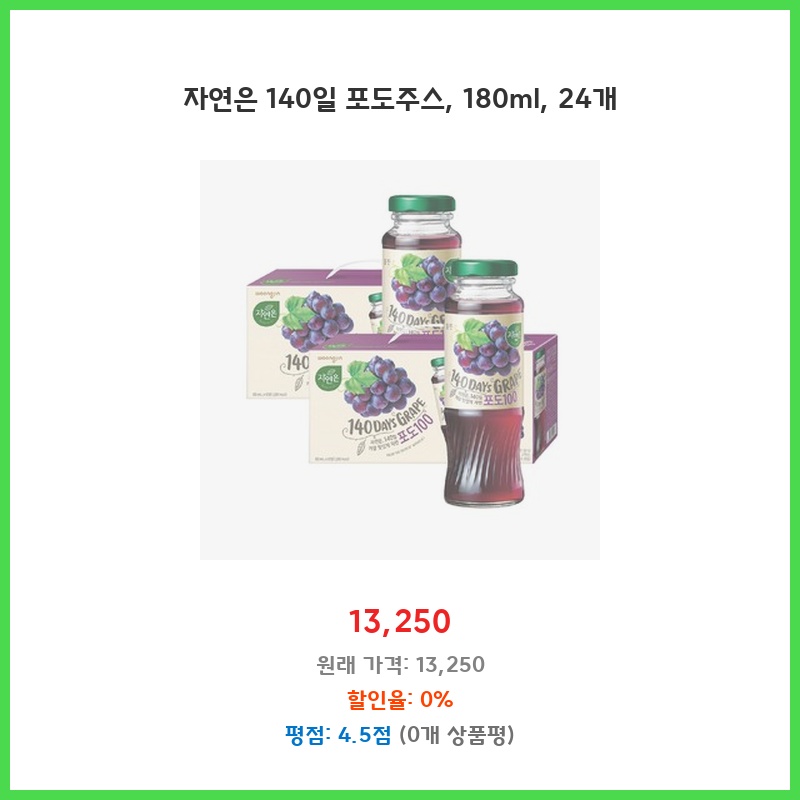Open the (0개 상품평) review count

pyautogui.click(x=457, y=735)
